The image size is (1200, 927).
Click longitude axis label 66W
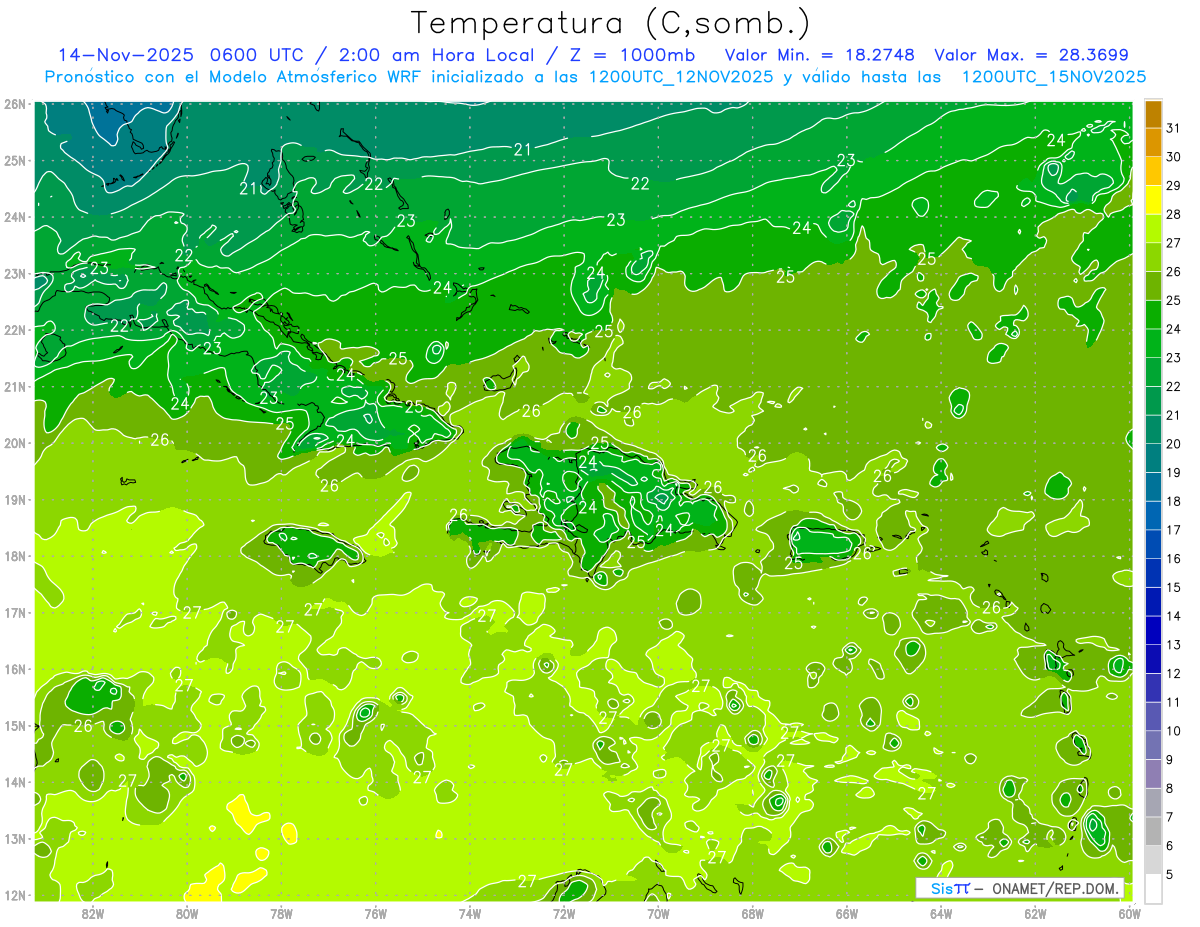tap(846, 914)
